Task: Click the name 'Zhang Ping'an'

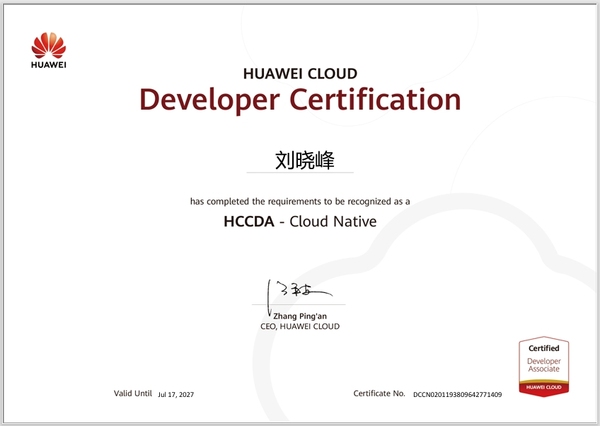Action: coord(300,316)
